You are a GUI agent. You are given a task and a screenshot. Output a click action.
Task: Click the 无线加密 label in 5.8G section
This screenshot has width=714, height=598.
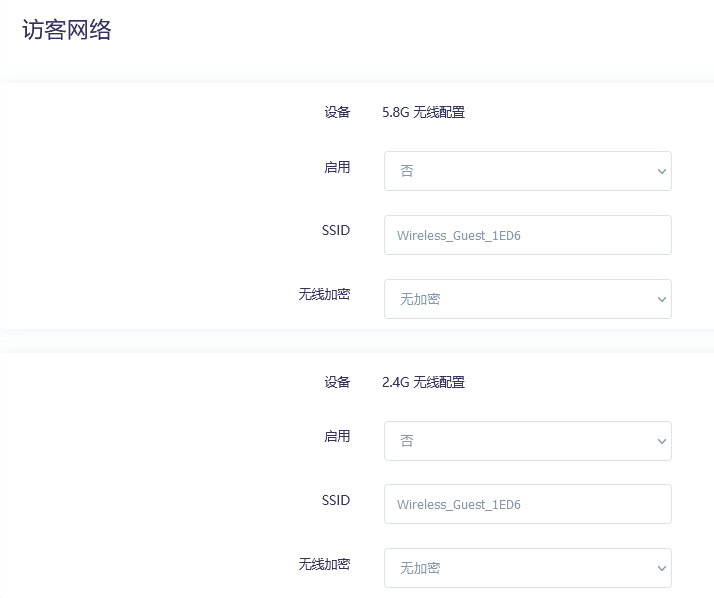324,294
